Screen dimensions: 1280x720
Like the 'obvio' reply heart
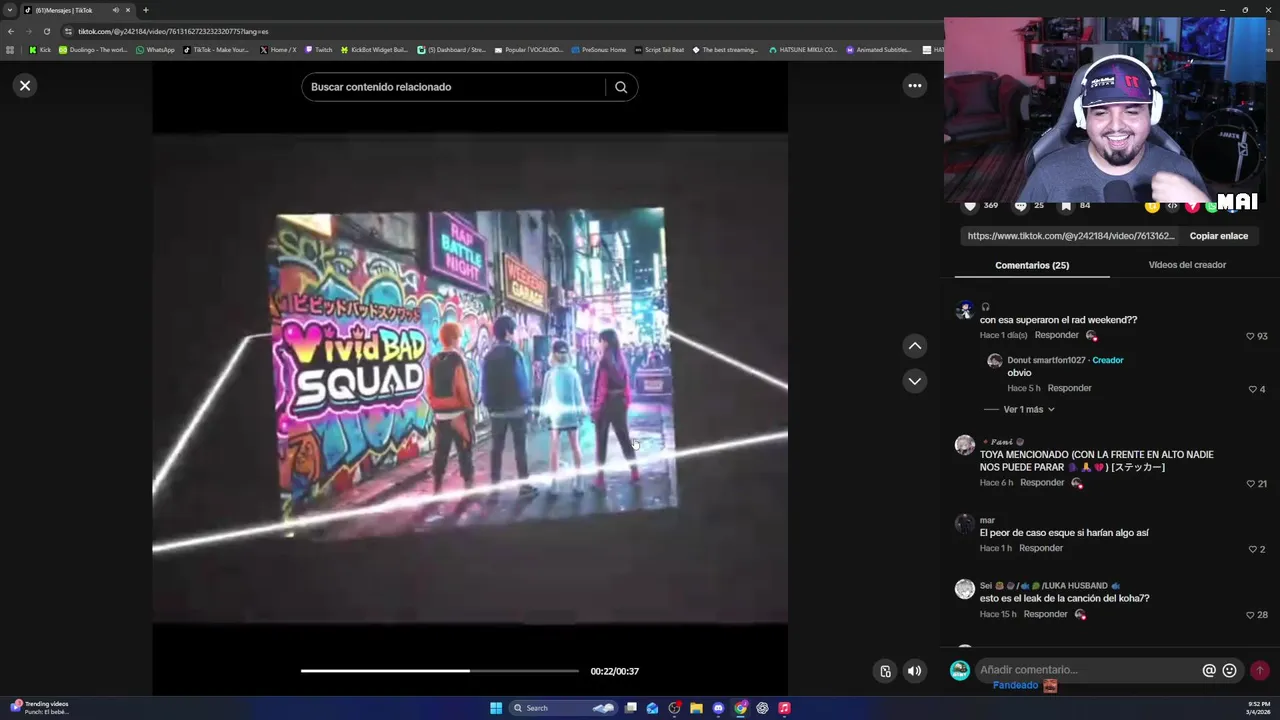coord(1253,389)
